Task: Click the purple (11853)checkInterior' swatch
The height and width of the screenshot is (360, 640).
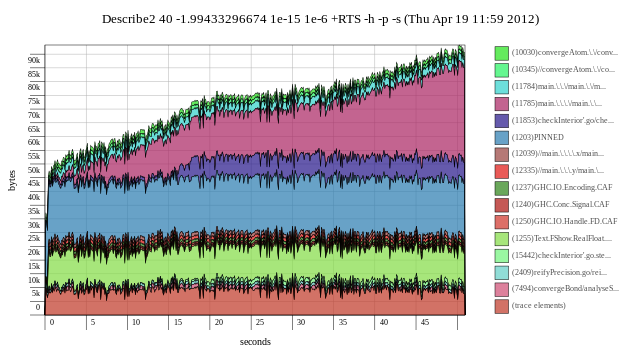Action: pos(502,120)
